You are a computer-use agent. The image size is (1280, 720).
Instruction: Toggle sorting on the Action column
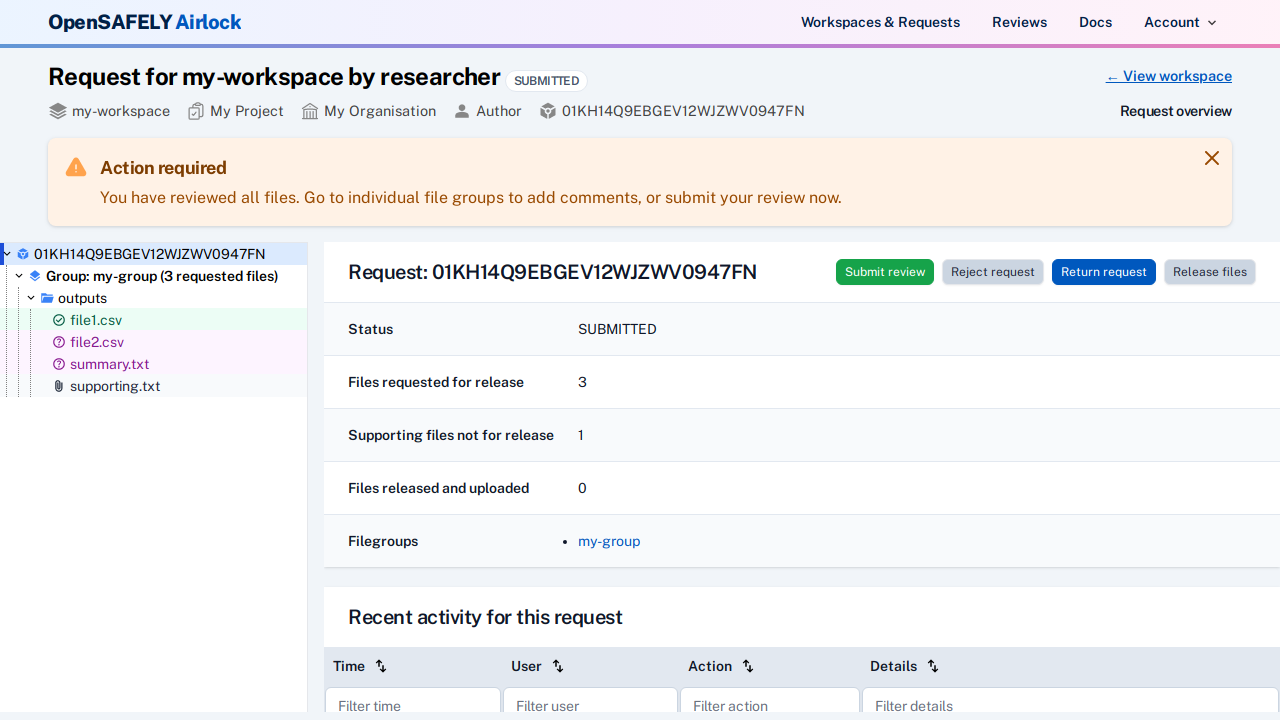[748, 666]
